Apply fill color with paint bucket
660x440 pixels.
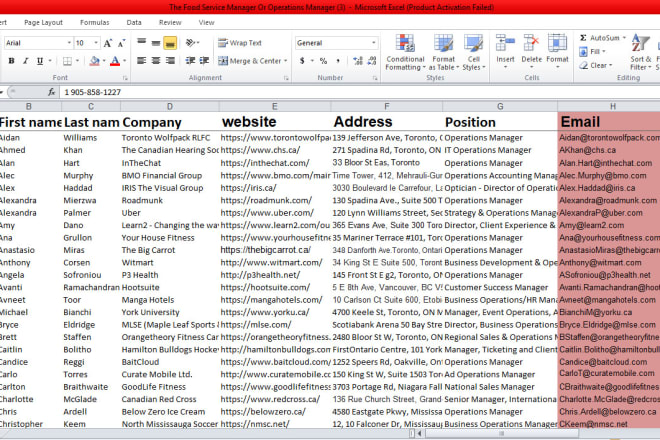click(95, 61)
